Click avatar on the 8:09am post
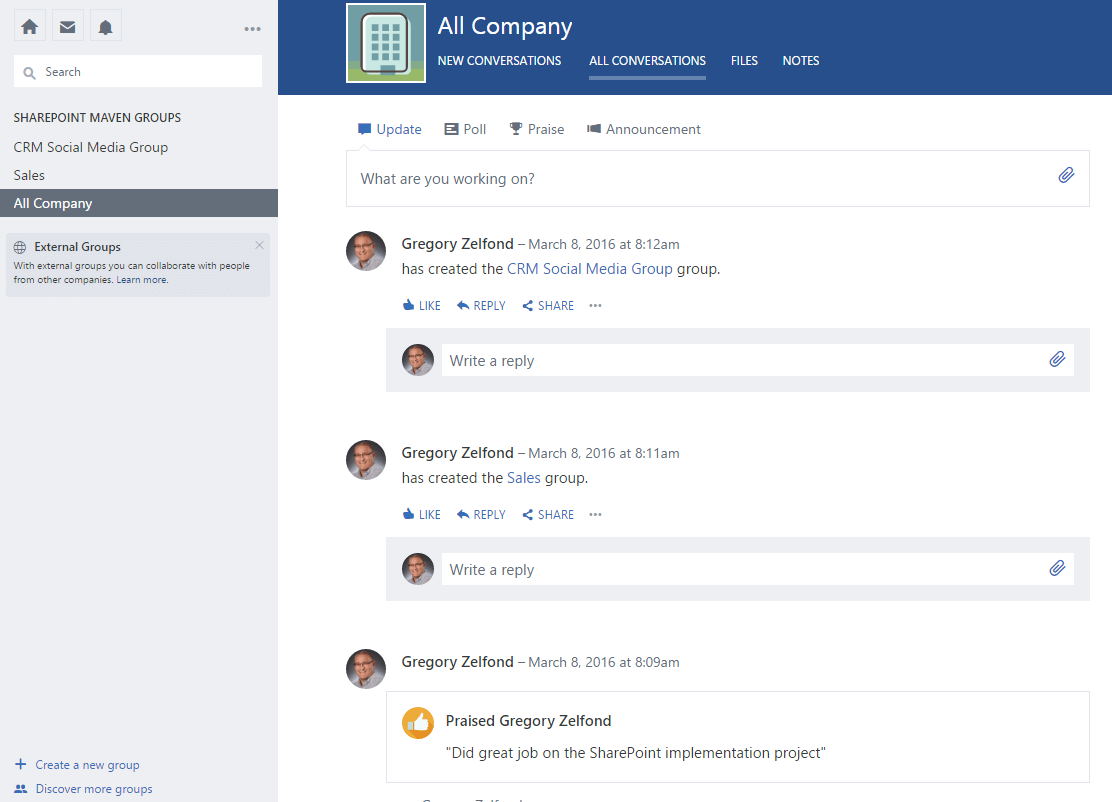 [x=366, y=669]
